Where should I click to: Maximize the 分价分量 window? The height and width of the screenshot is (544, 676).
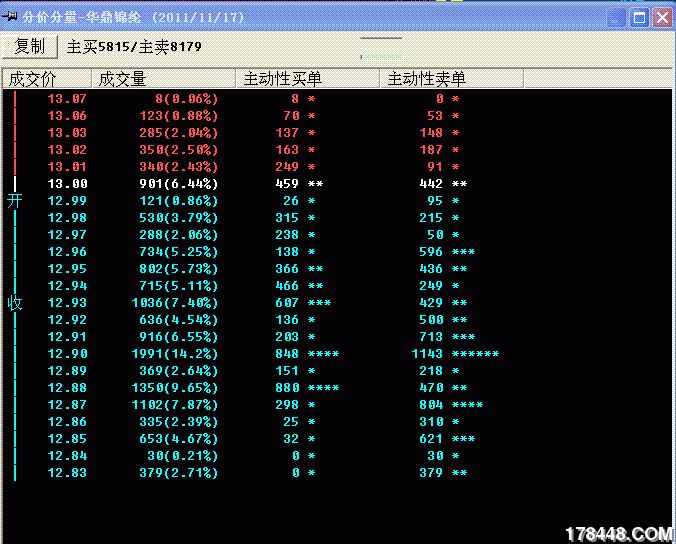639,18
